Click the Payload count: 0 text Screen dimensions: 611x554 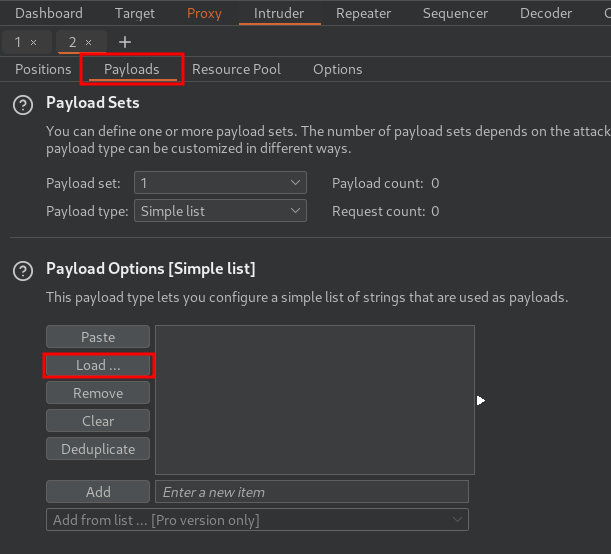385,183
